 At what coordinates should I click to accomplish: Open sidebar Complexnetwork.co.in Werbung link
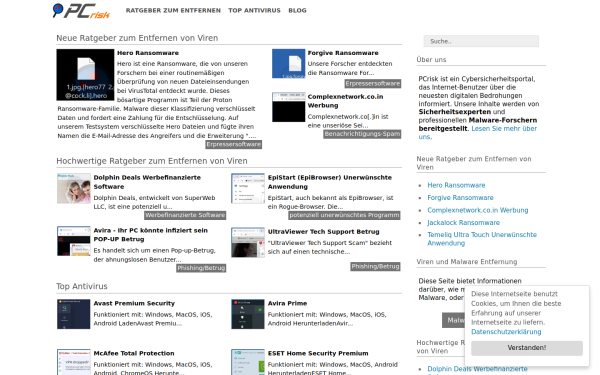tap(478, 210)
